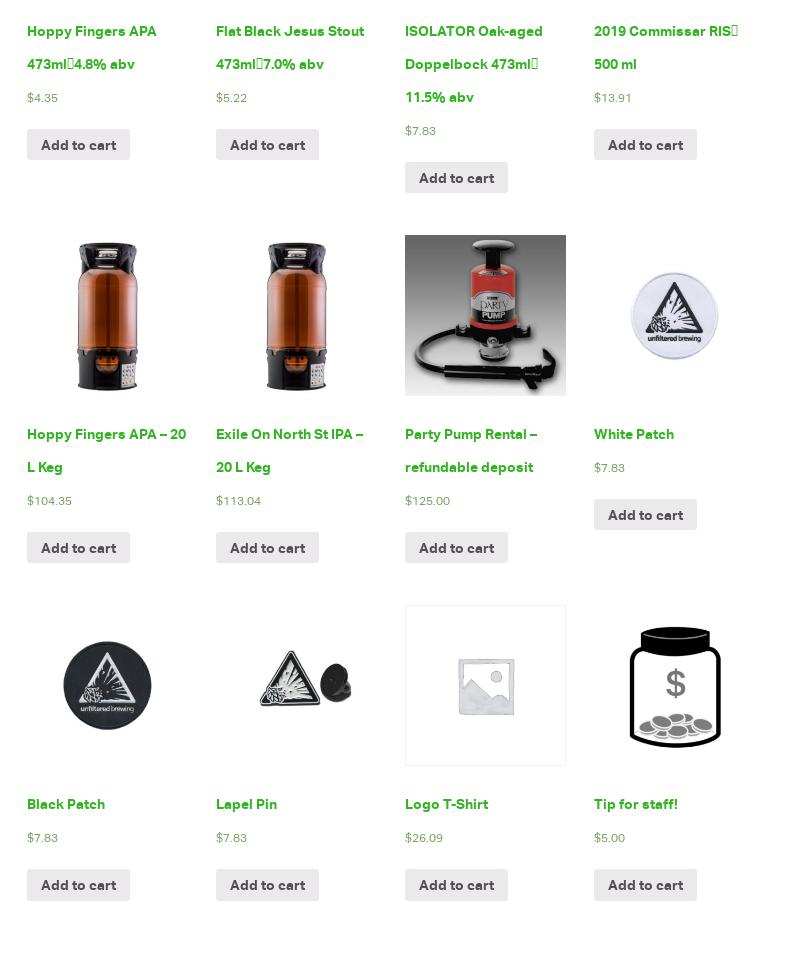Add ISOLATOR Doppelbock to cart
Image resolution: width=785 pixels, height=956 pixels.
tap(456, 178)
